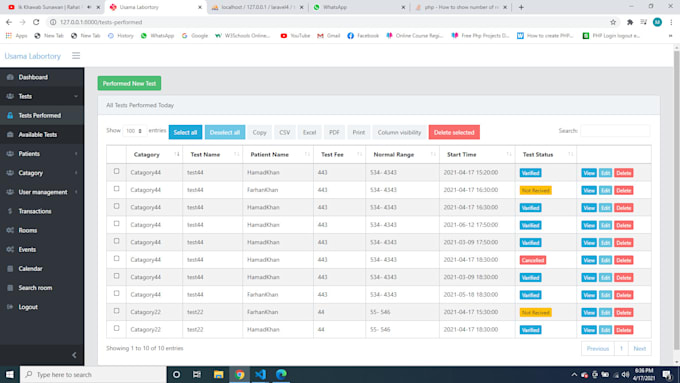Screen dimensions: 680x383
Task: Tick checkbox for the 2021-04-17 15:20:00 row
Action: click(116, 171)
